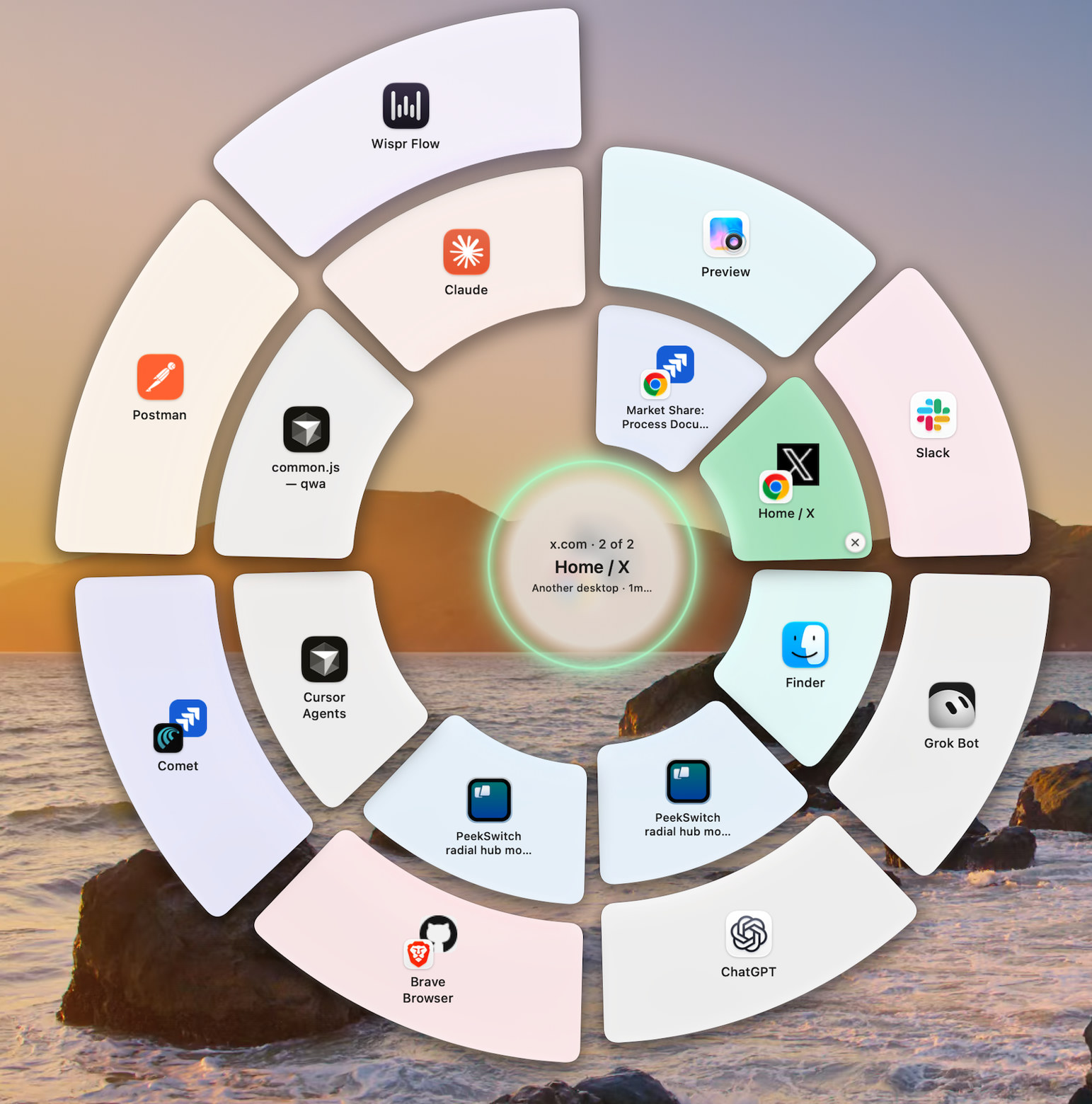Open the Brave Browser segment
The image size is (1092, 1104).
pyautogui.click(x=427, y=959)
